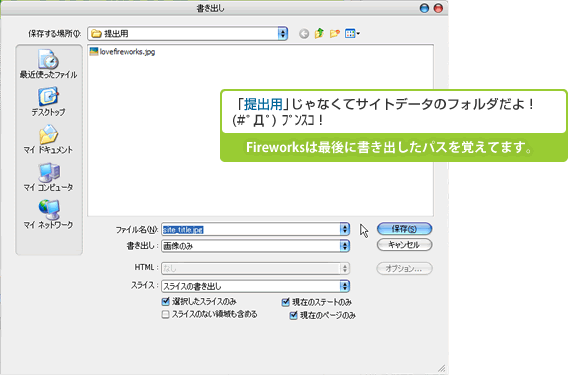Create a new folder
The height and width of the screenshot is (375, 568).
point(335,34)
